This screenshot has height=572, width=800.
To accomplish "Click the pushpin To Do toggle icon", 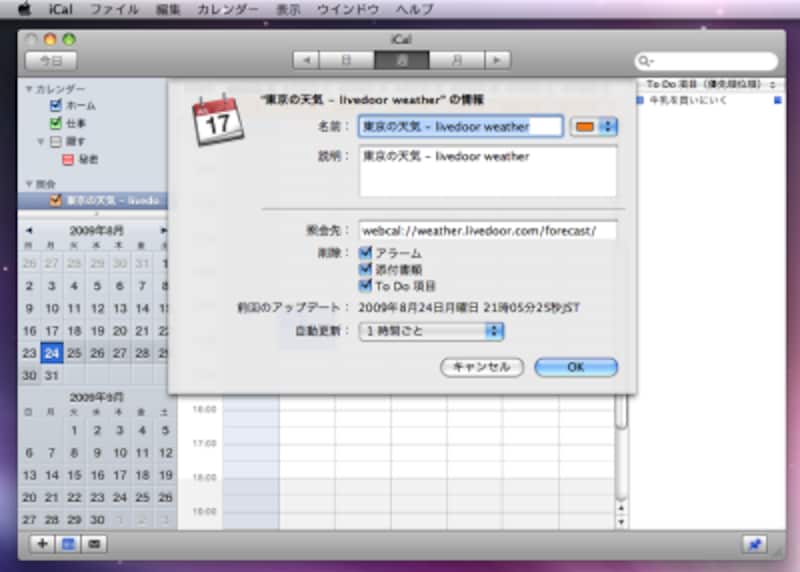I will [x=754, y=544].
